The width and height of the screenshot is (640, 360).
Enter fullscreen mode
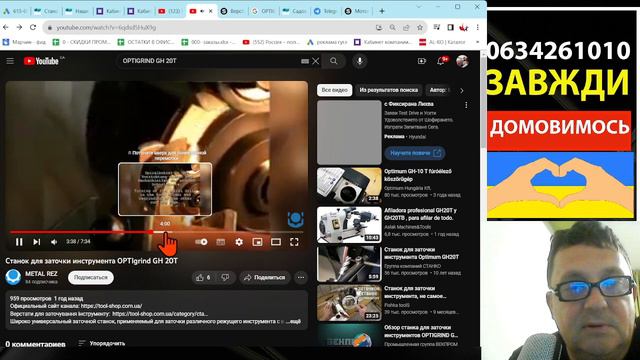[294, 242]
